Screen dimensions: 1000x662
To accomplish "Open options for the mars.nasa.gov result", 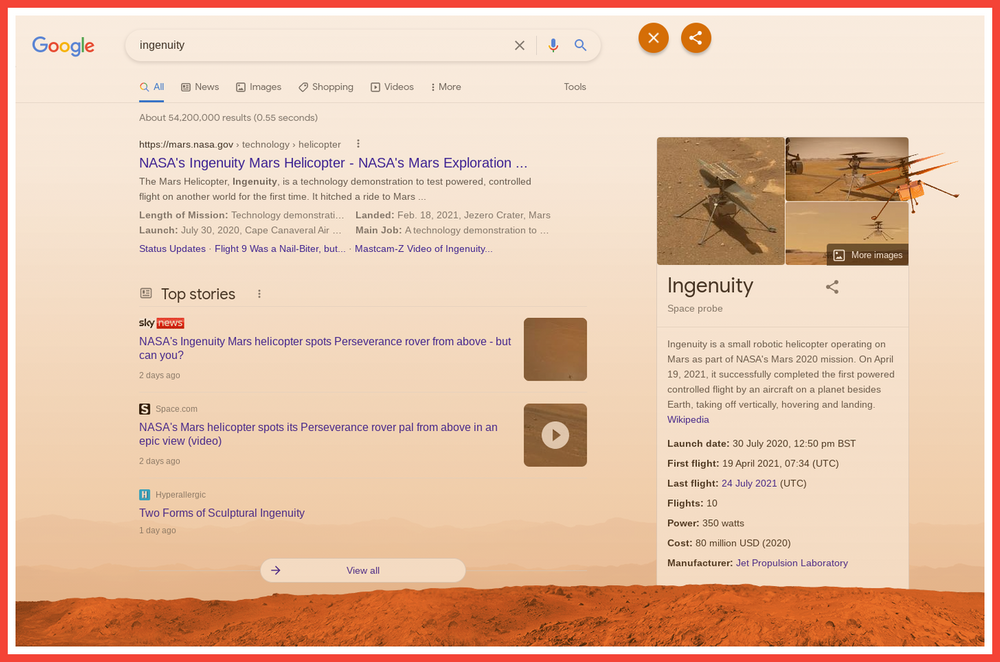I will tap(358, 144).
